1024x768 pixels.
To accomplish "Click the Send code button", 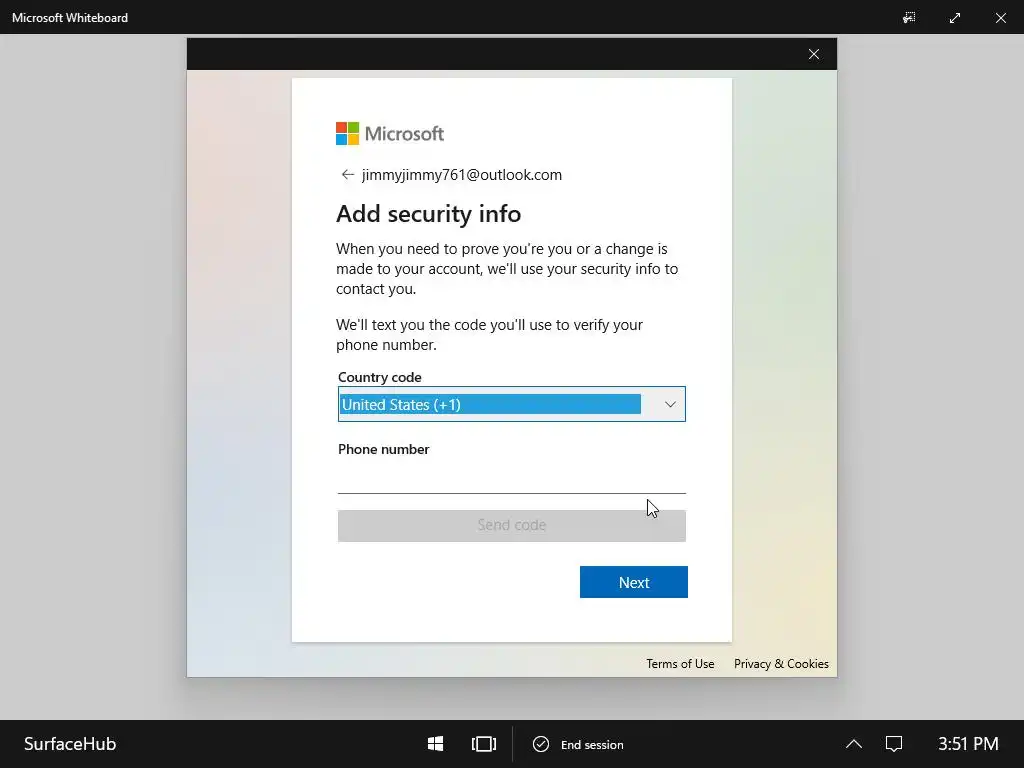I will click(x=511, y=525).
